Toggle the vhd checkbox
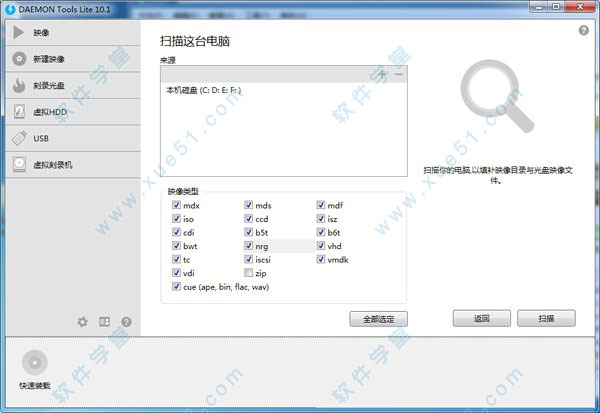The image size is (600, 413). click(321, 246)
